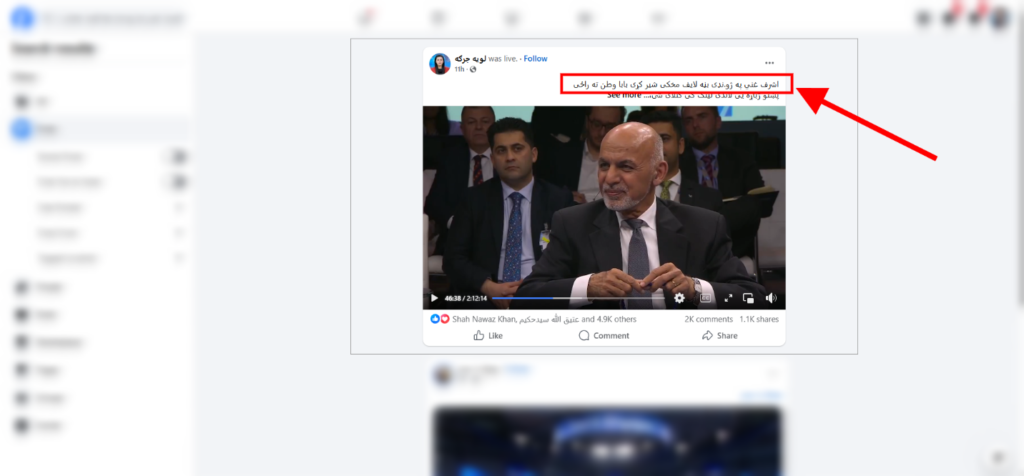Click the post author's profile picture
Viewport: 1024px width, 476px height.
[440, 63]
